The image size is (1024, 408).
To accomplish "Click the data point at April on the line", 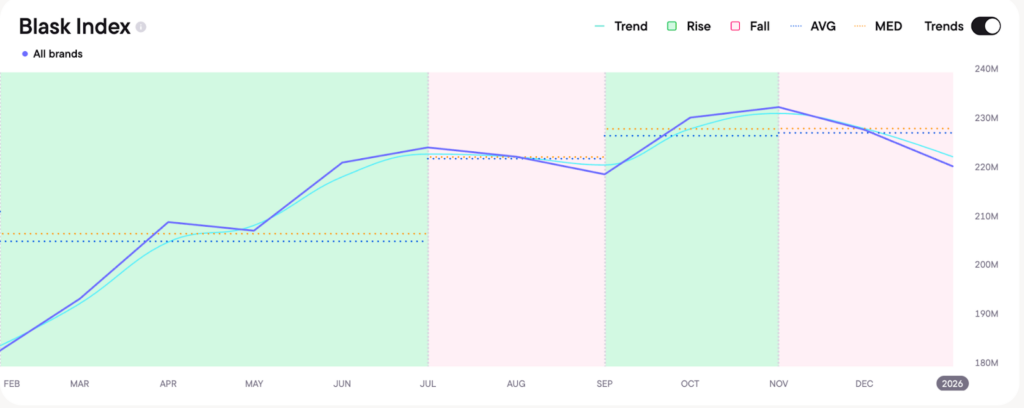I will [x=167, y=222].
